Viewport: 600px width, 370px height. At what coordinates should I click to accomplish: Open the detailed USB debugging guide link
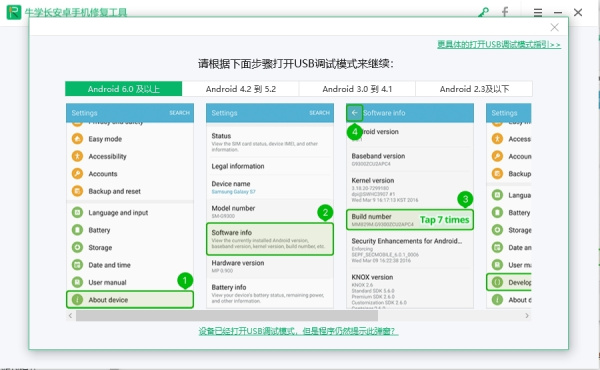(x=499, y=44)
